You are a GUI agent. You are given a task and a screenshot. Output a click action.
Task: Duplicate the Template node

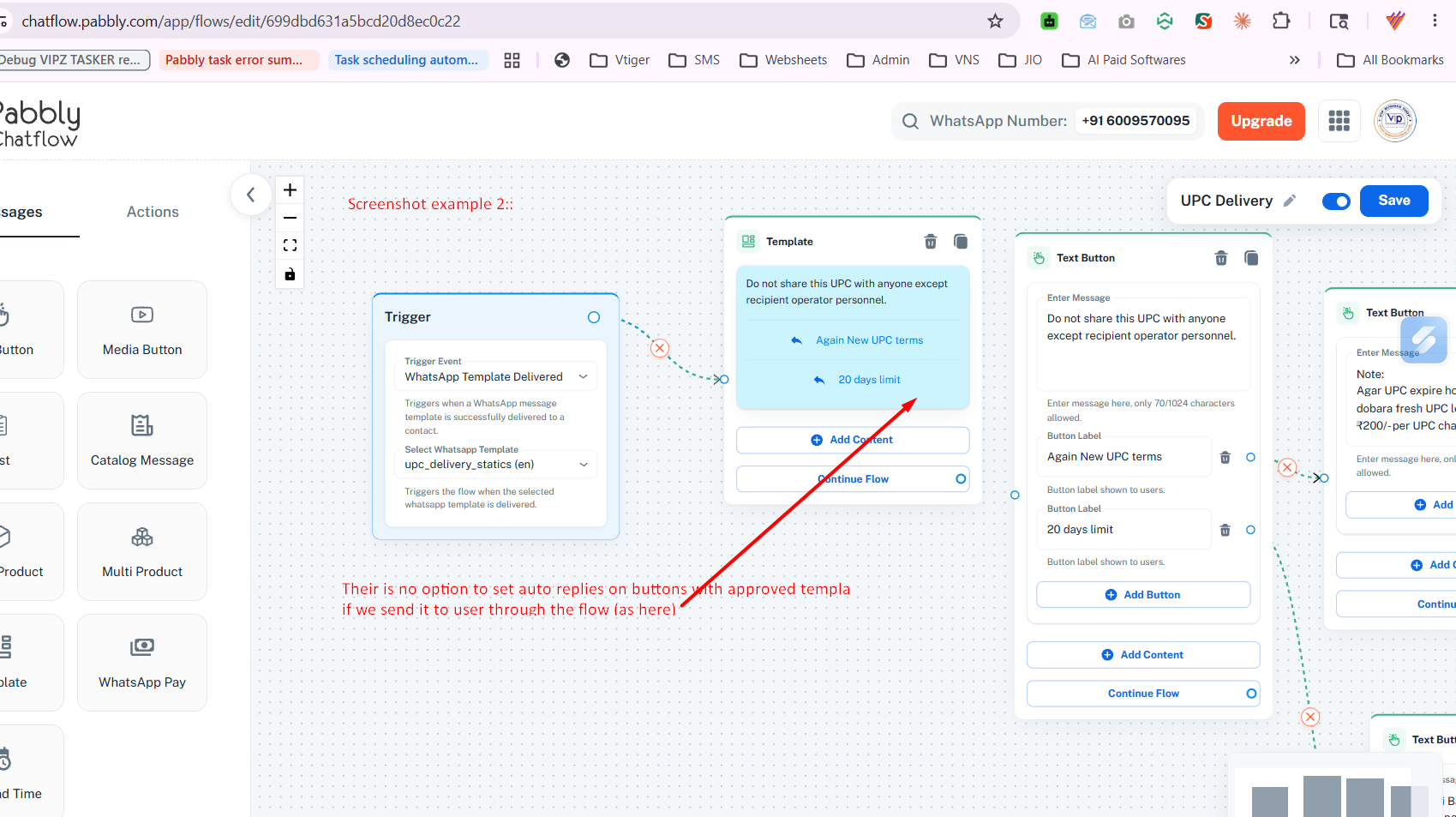[x=961, y=242]
